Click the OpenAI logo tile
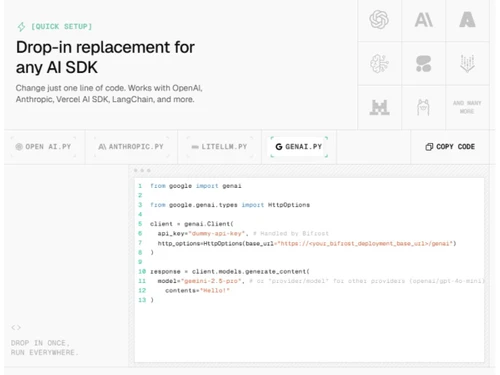The width and height of the screenshot is (500, 375). pyautogui.click(x=379, y=20)
